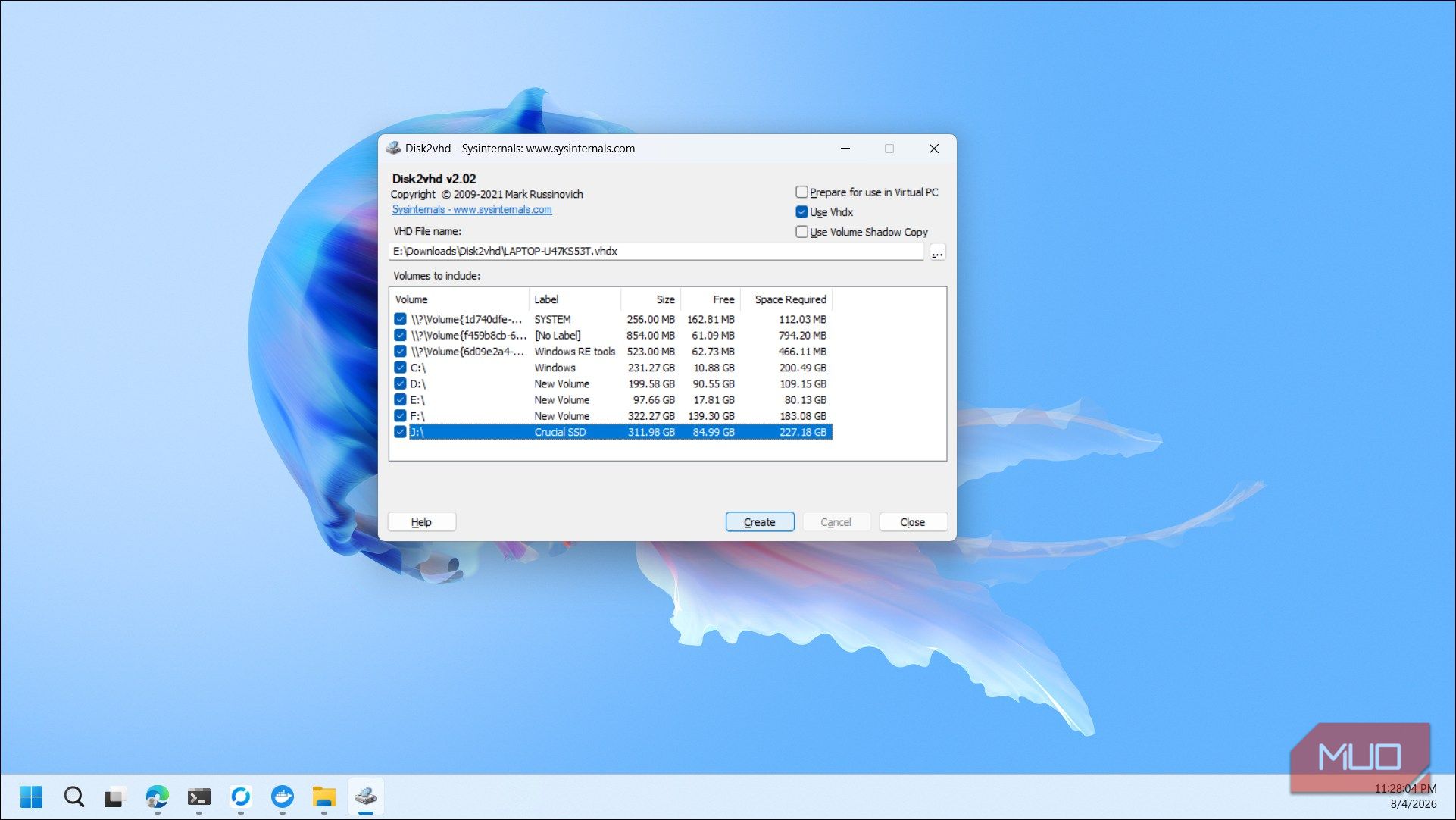Sort by the Volume column header

pos(459,299)
